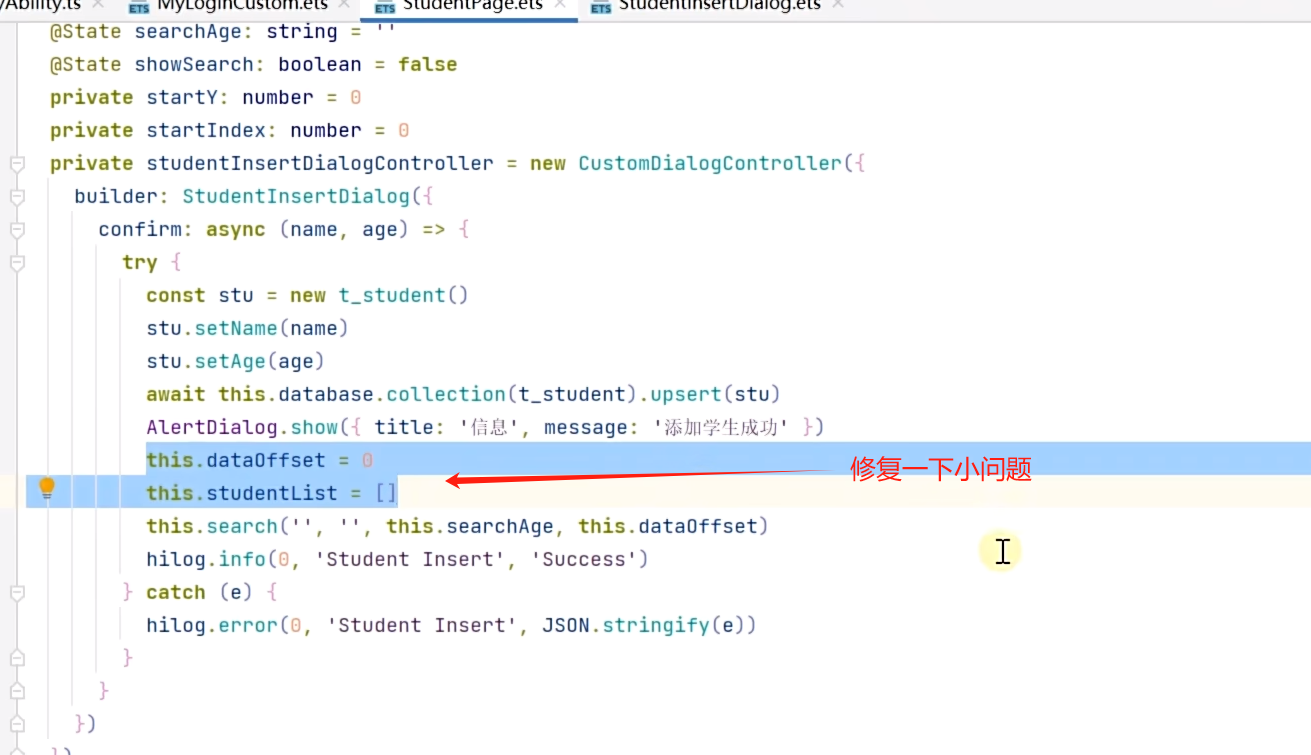The width and height of the screenshot is (1311, 755).
Task: Click the empty array [] literal
Action: point(386,493)
